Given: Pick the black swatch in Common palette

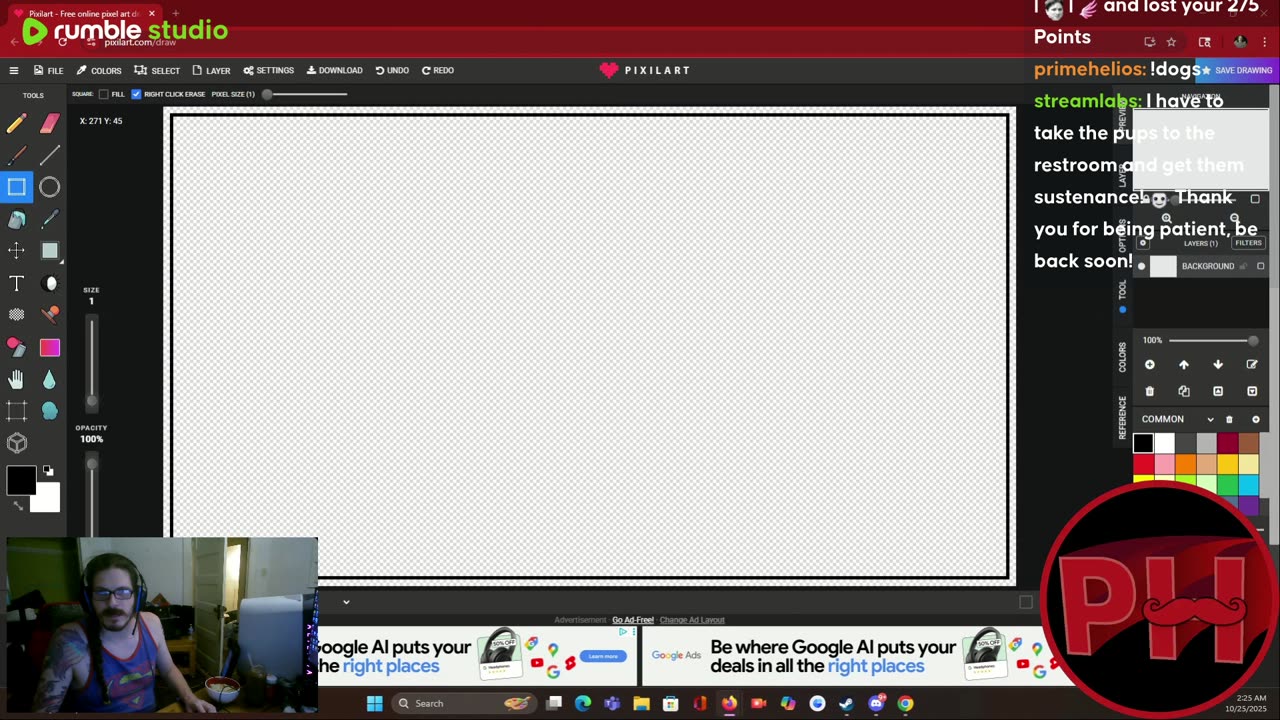Looking at the screenshot, I should pos(1143,443).
